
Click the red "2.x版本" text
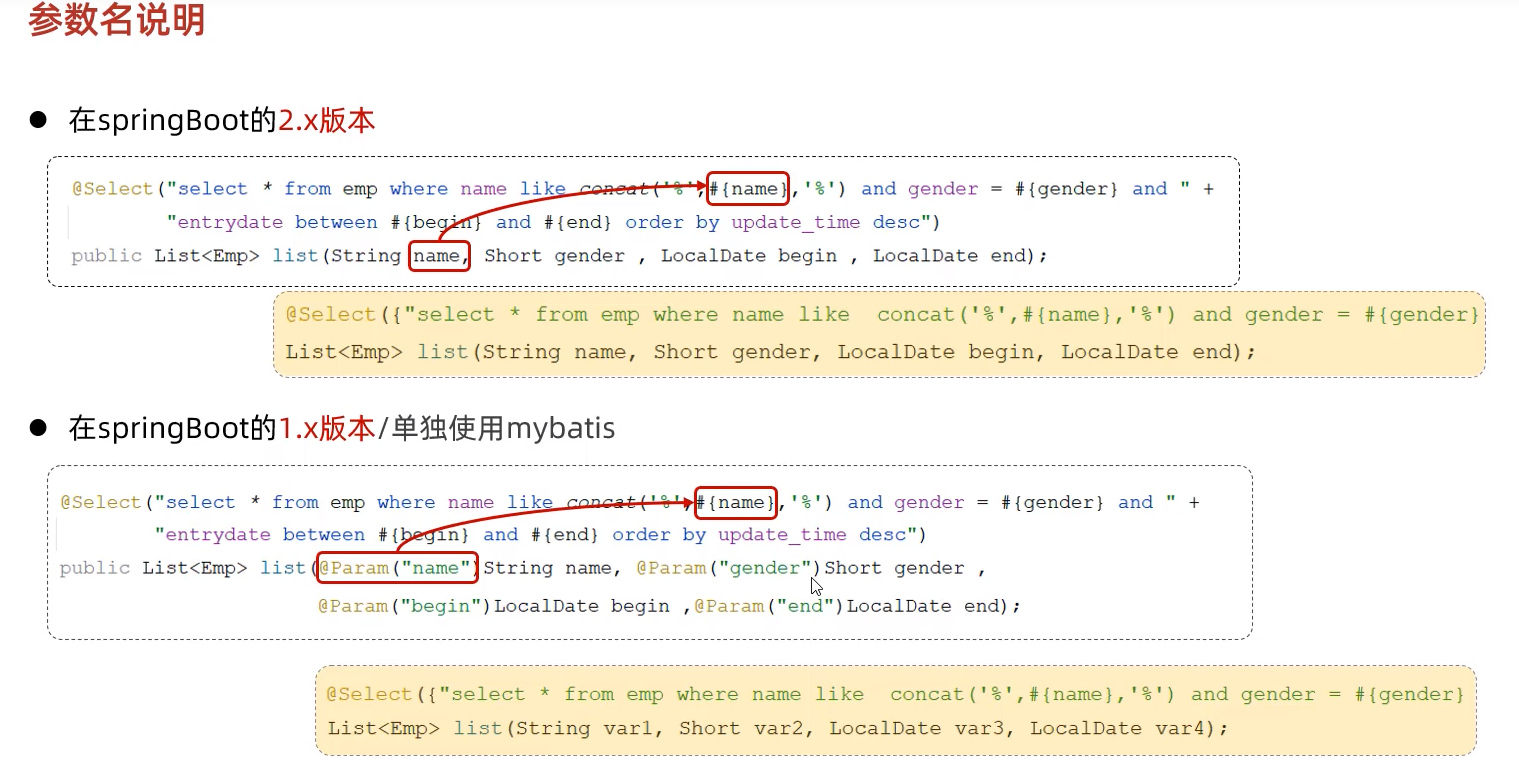(x=326, y=121)
